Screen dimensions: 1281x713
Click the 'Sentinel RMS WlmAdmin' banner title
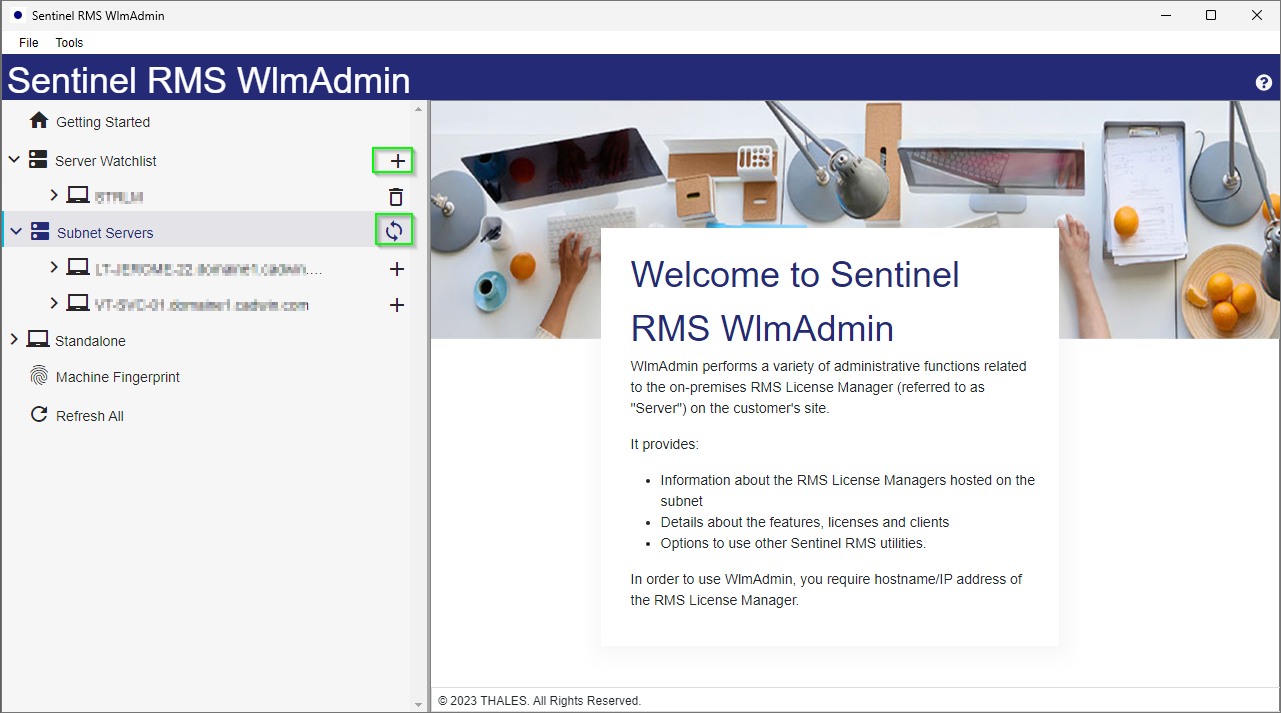[209, 80]
